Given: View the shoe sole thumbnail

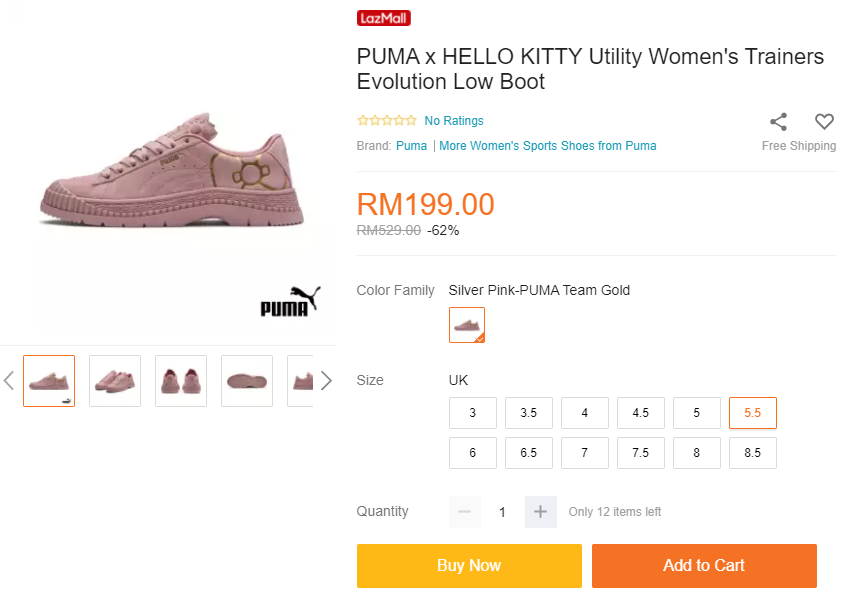Looking at the screenshot, I should click(247, 381).
